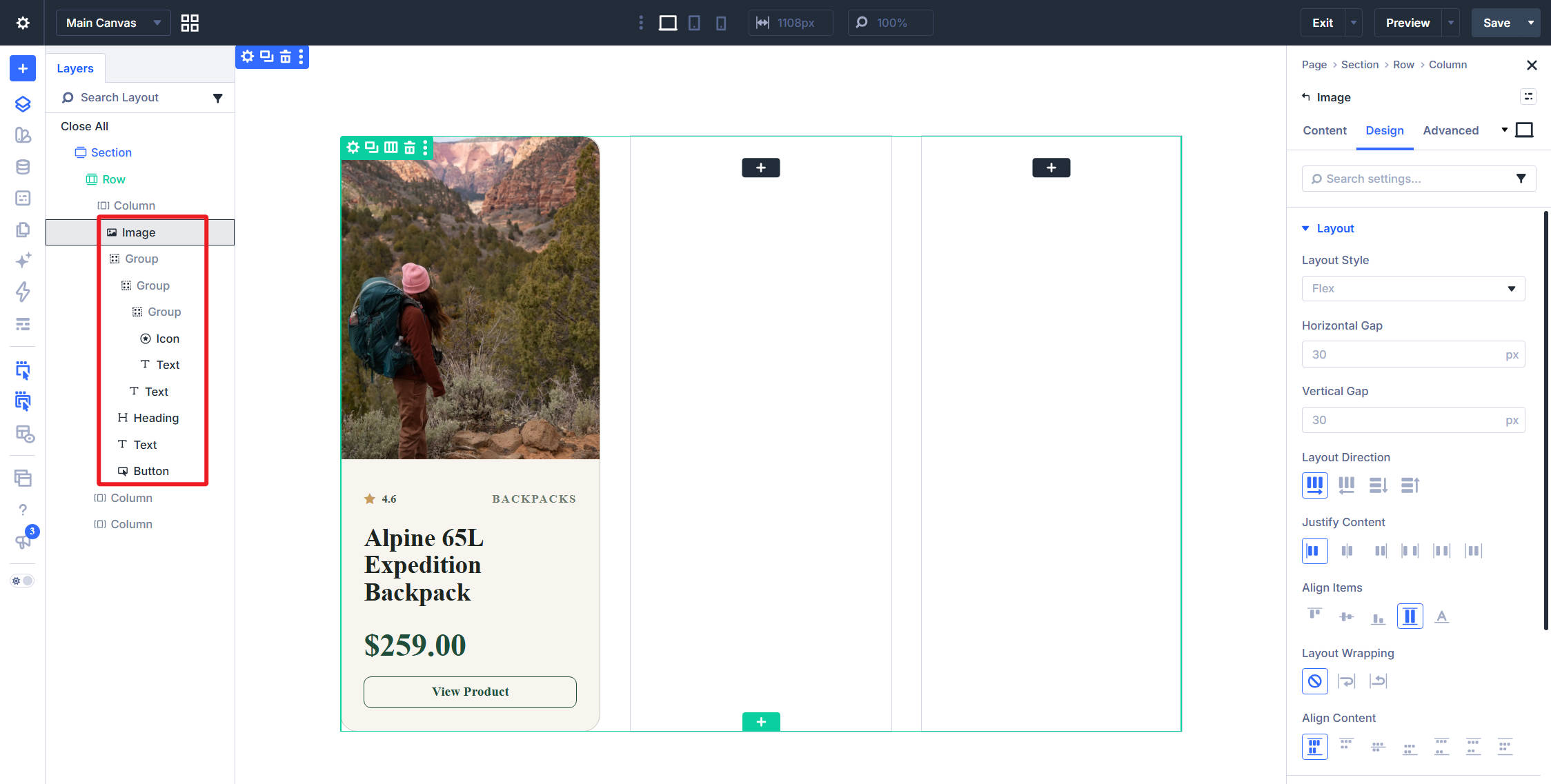The image size is (1551, 784).
Task: Duplicate the section with blue toolbar icon
Action: (267, 57)
